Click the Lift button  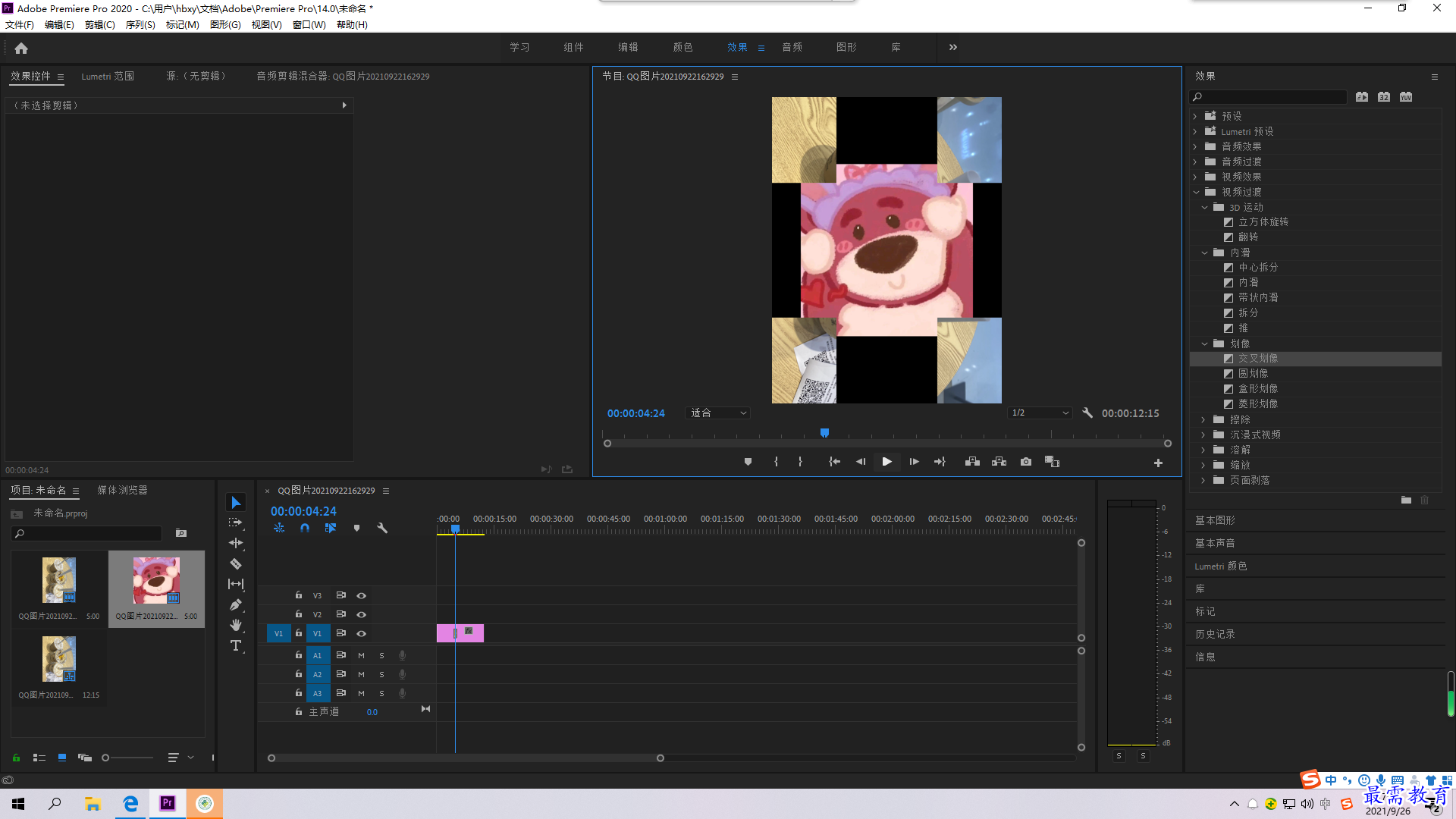(972, 462)
